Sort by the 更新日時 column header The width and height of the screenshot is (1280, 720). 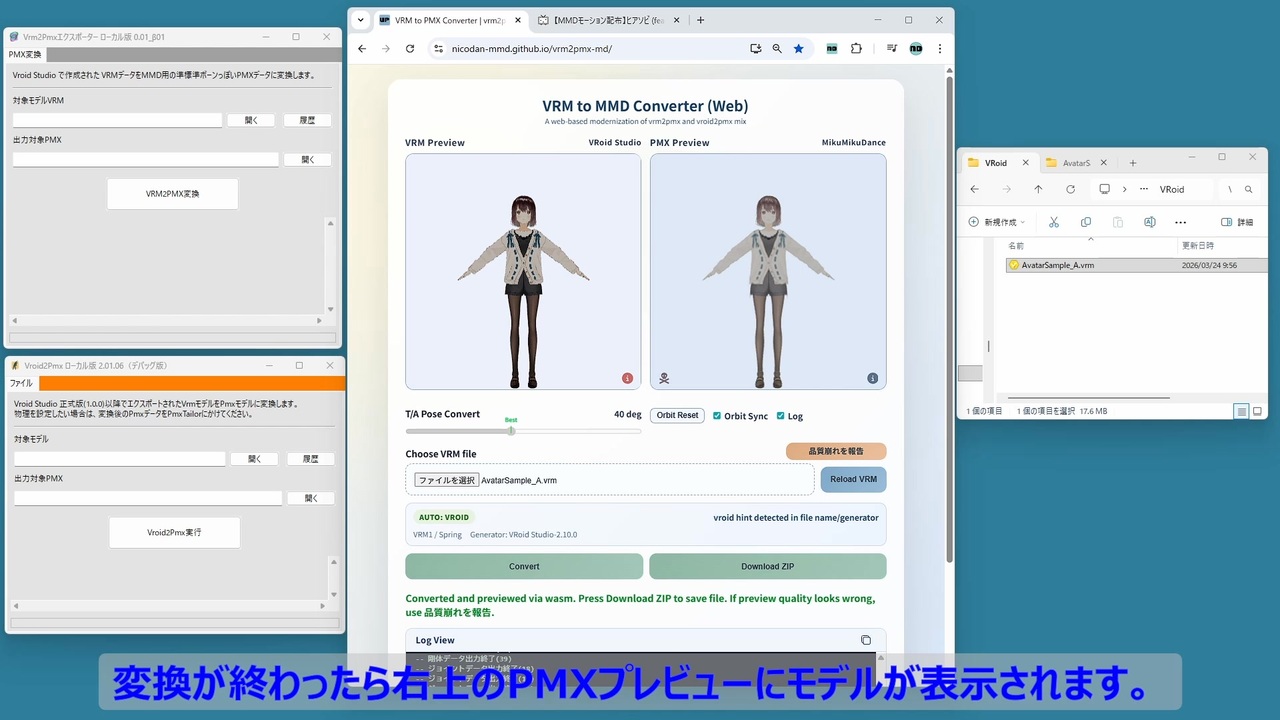coord(1198,245)
